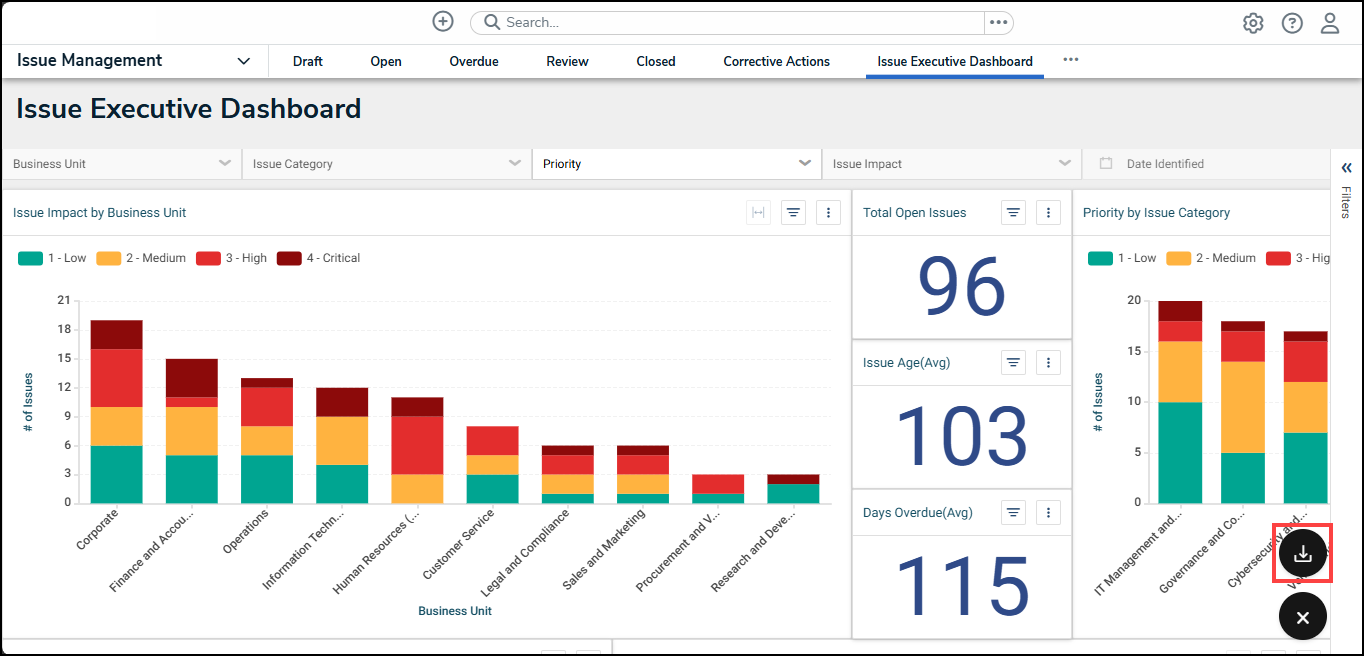Open more options on Issue Age(Avg)
The image size is (1364, 656).
1048,362
